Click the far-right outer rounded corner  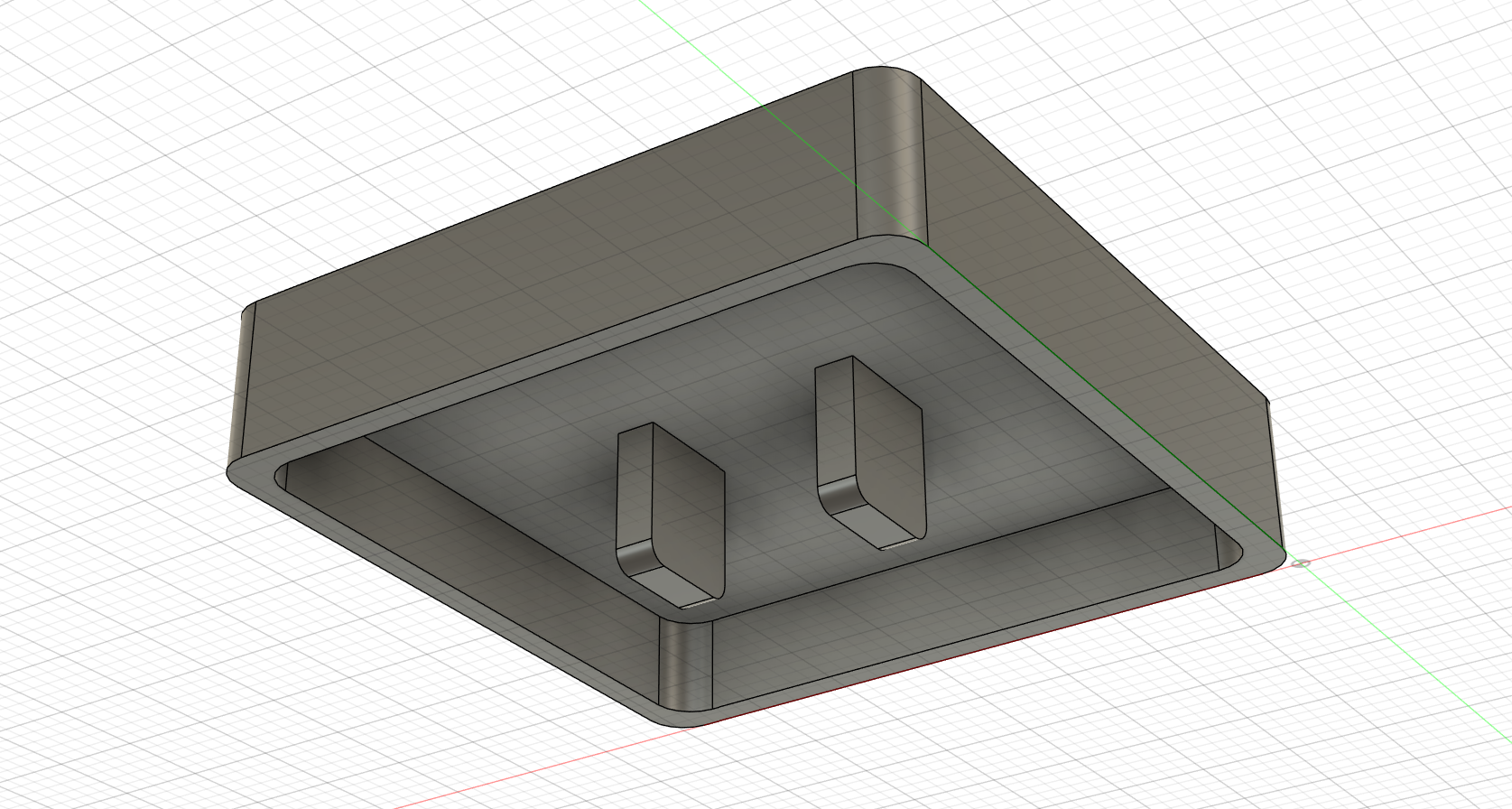1273,479
